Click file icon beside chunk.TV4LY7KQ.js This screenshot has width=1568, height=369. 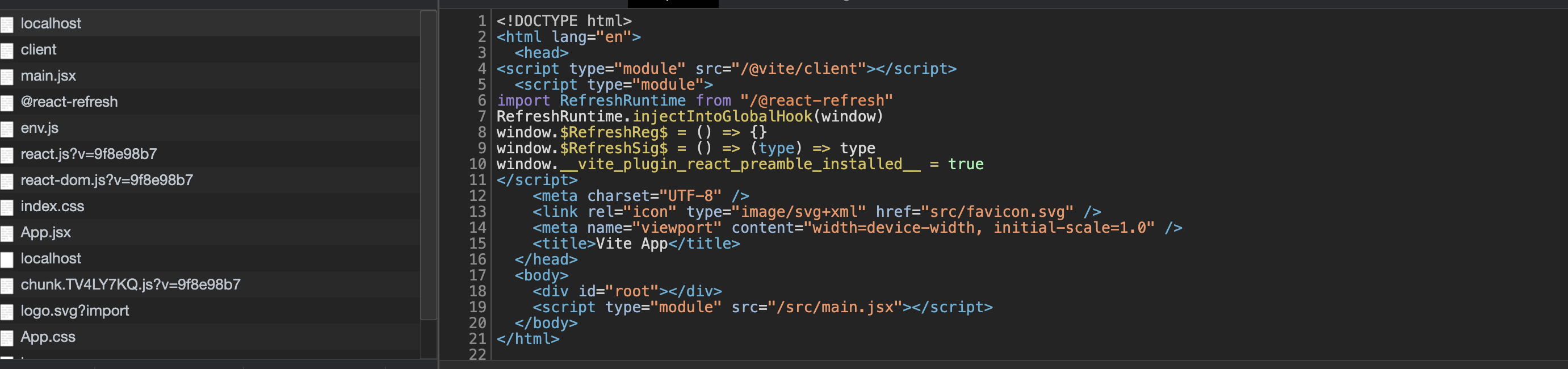[x=7, y=286]
